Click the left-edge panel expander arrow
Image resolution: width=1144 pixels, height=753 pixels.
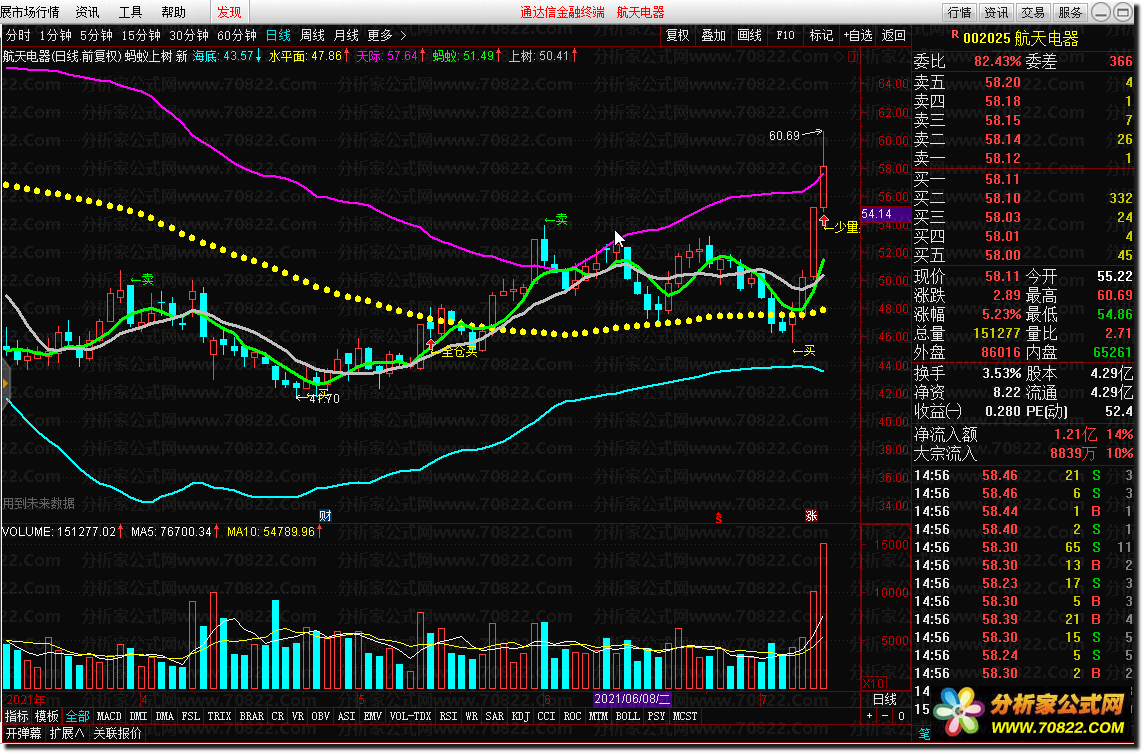[x=4, y=382]
